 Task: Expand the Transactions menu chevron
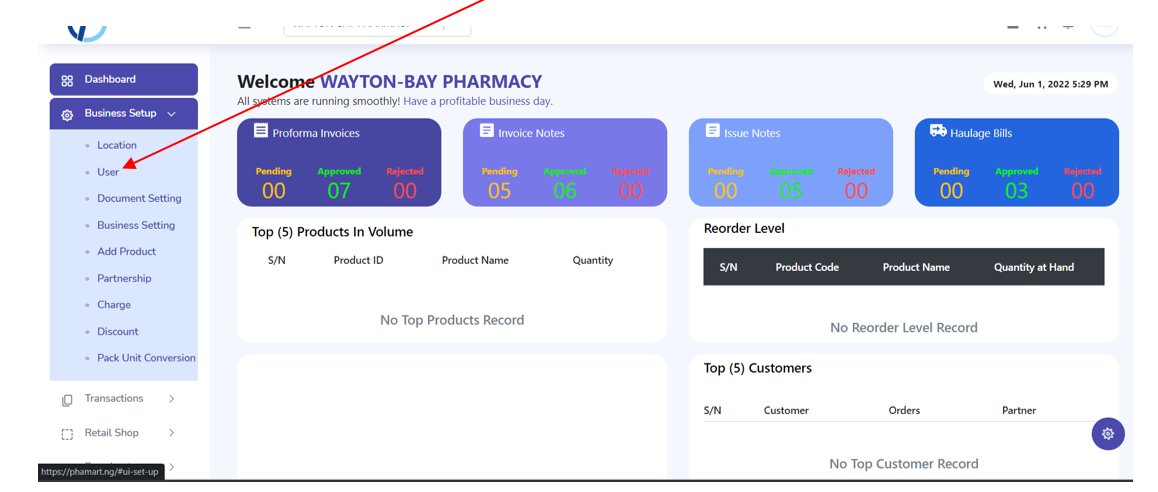(x=171, y=399)
